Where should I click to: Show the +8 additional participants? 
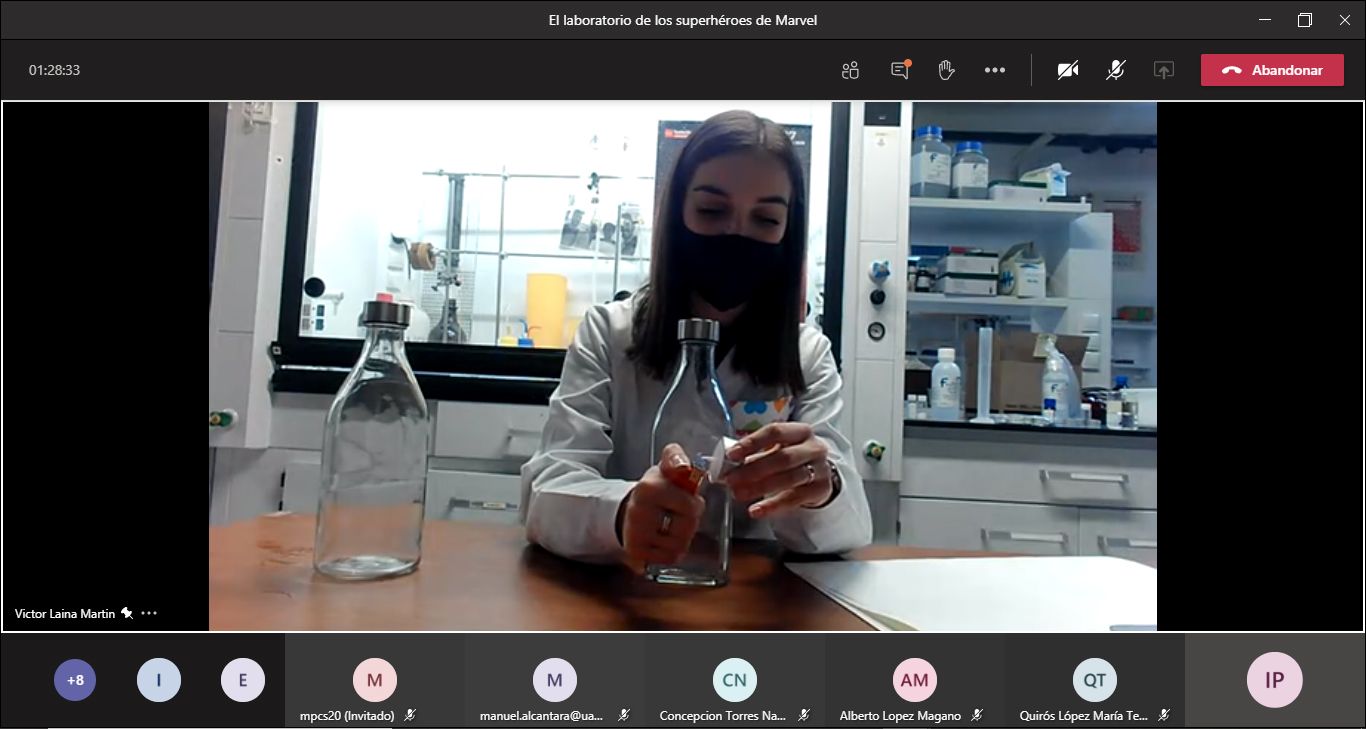(x=75, y=681)
